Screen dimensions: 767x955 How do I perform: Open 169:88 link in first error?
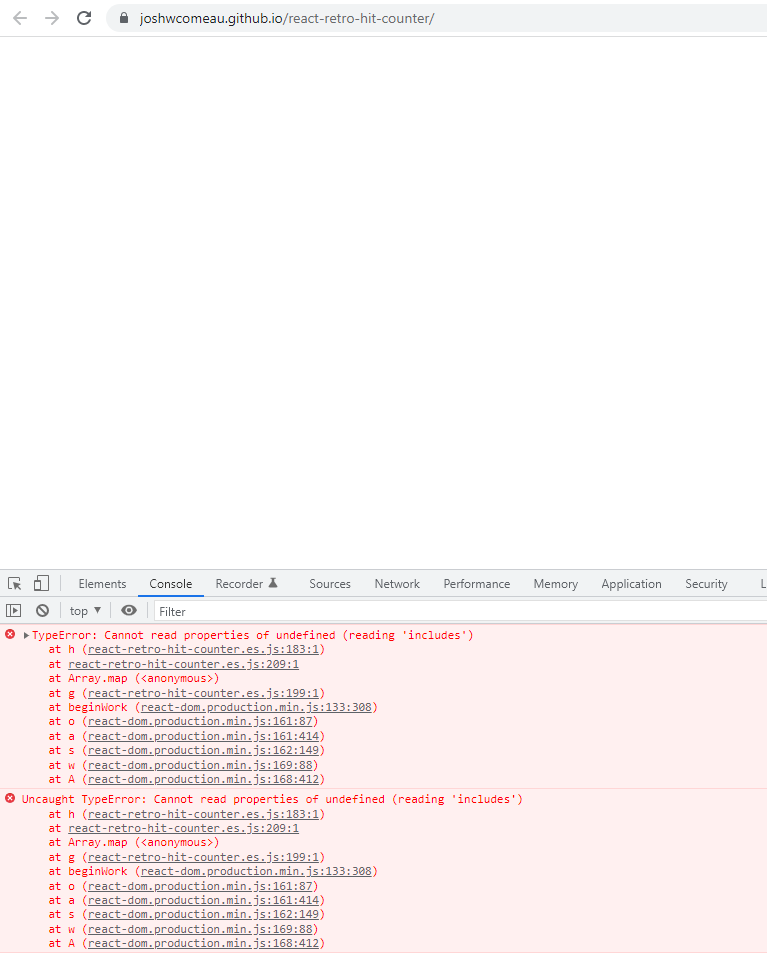pyautogui.click(x=200, y=765)
